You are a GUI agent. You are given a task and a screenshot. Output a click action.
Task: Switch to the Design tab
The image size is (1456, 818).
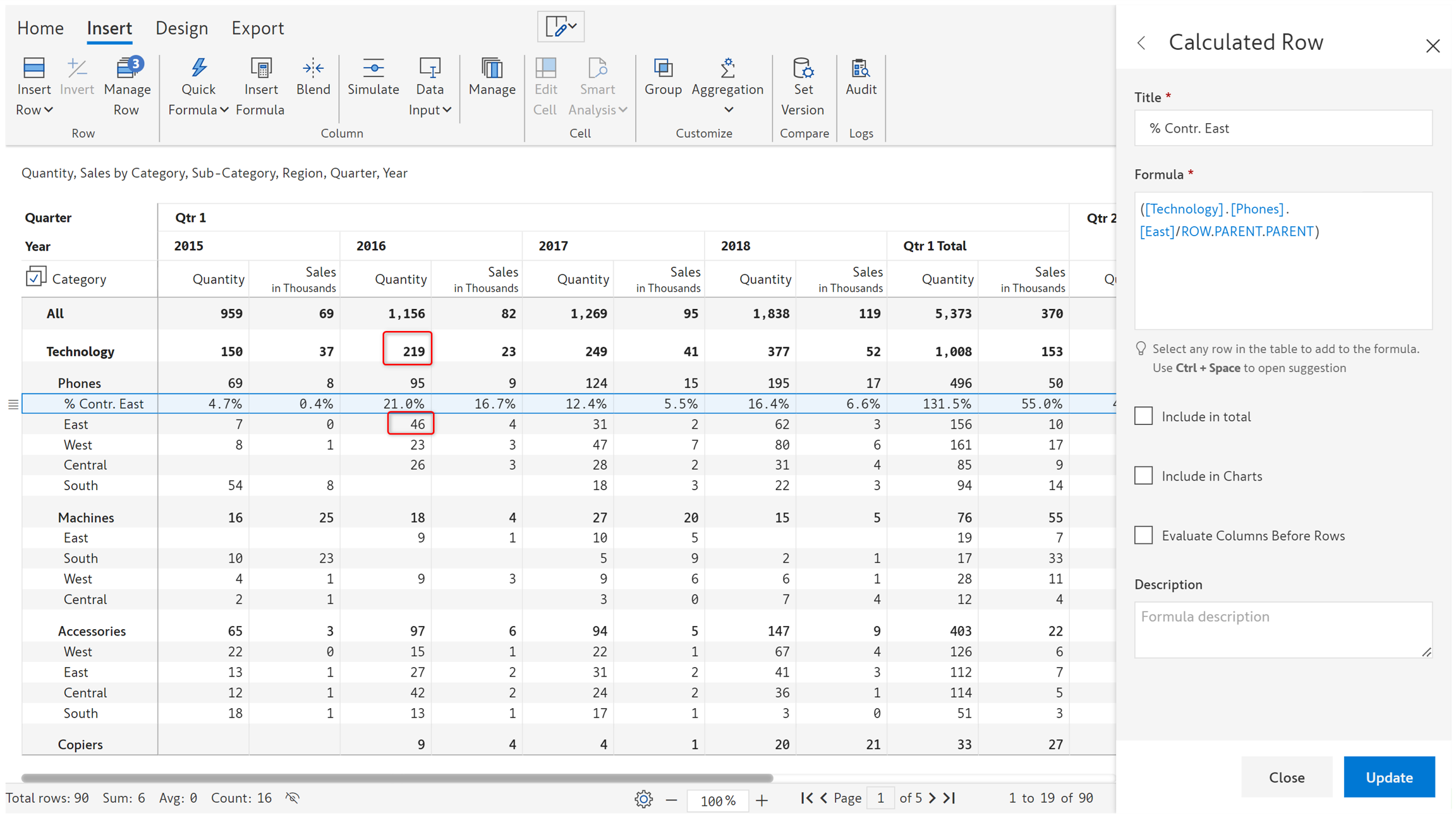click(181, 28)
